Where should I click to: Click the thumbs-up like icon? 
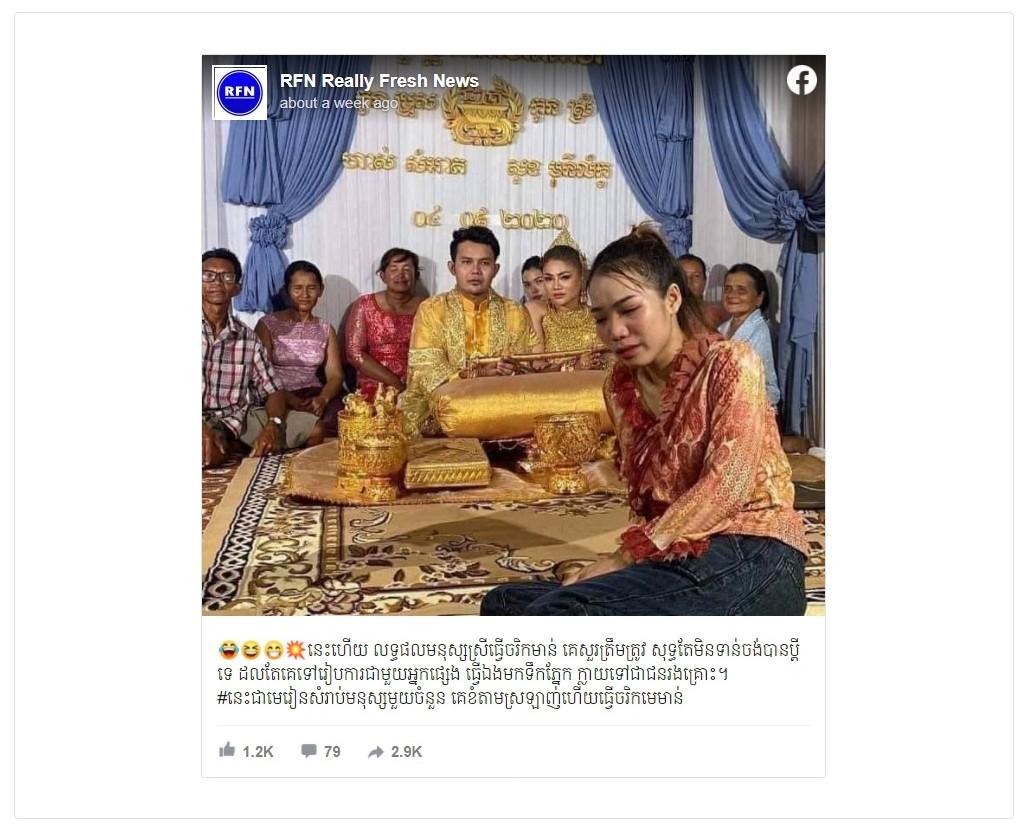[x=227, y=750]
